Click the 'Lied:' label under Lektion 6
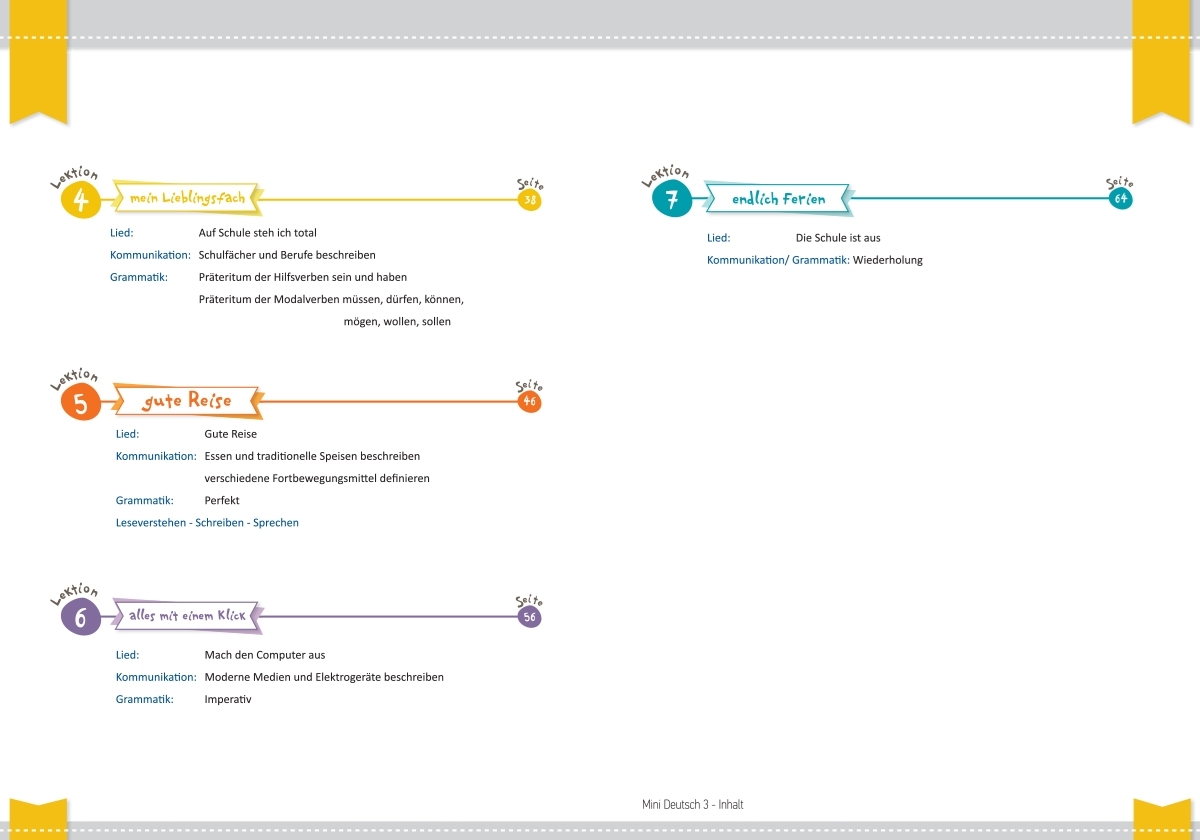Image resolution: width=1200 pixels, height=840 pixels. [127, 655]
